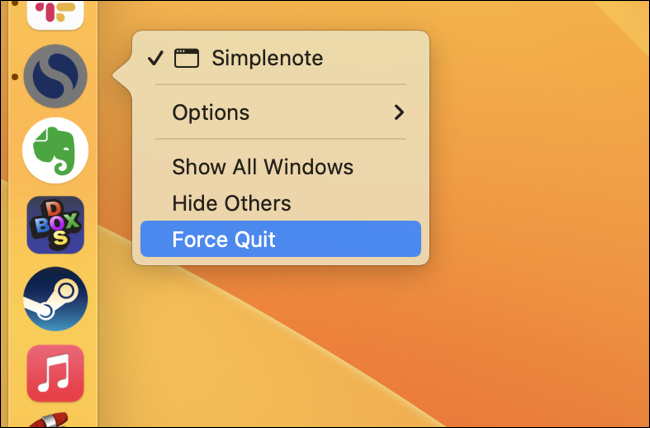
Task: Click orange wallpaper right of the menu
Action: pyautogui.click(x=539, y=166)
